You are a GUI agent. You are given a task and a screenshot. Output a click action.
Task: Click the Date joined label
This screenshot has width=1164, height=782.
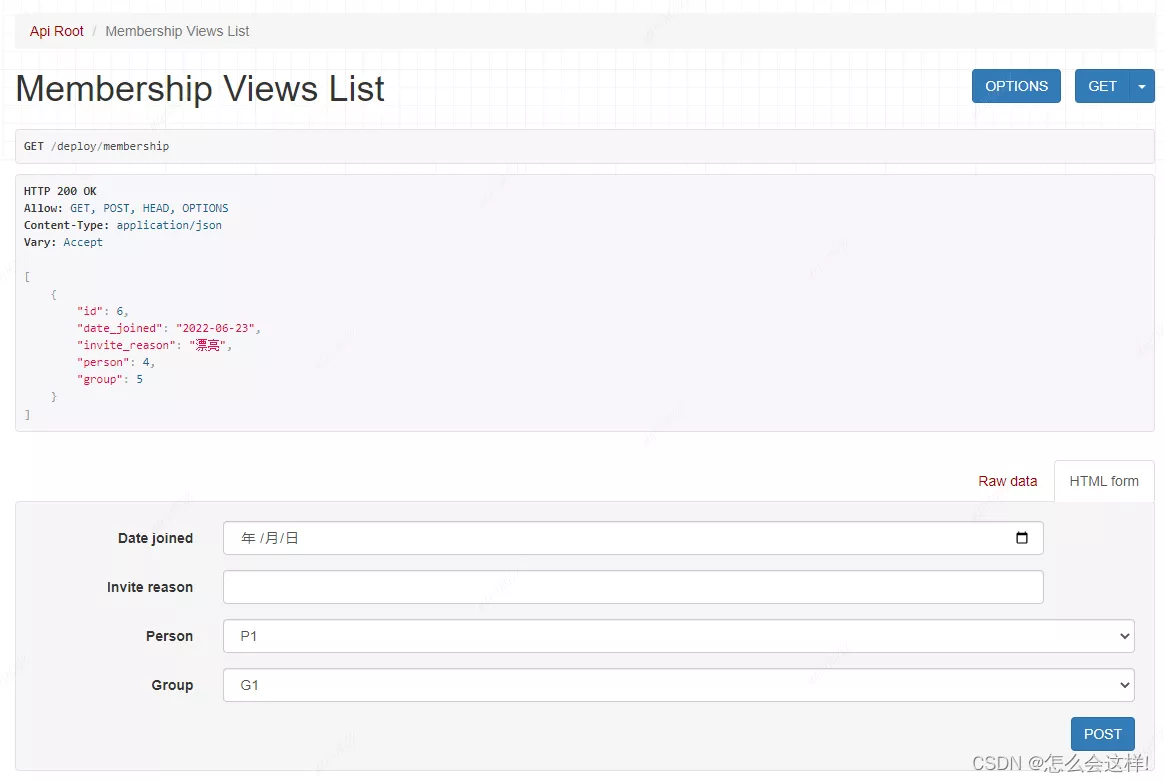pyautogui.click(x=155, y=538)
